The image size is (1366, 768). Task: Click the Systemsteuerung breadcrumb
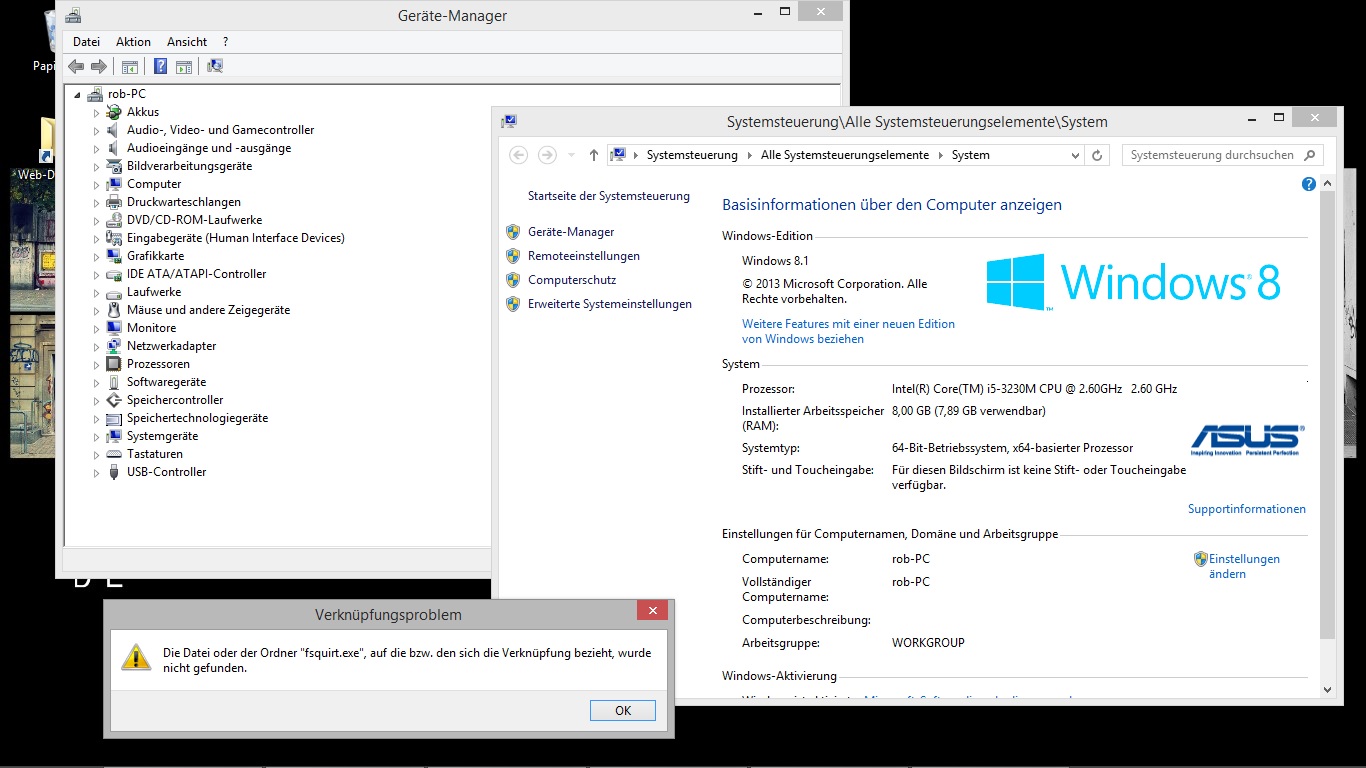[692, 155]
